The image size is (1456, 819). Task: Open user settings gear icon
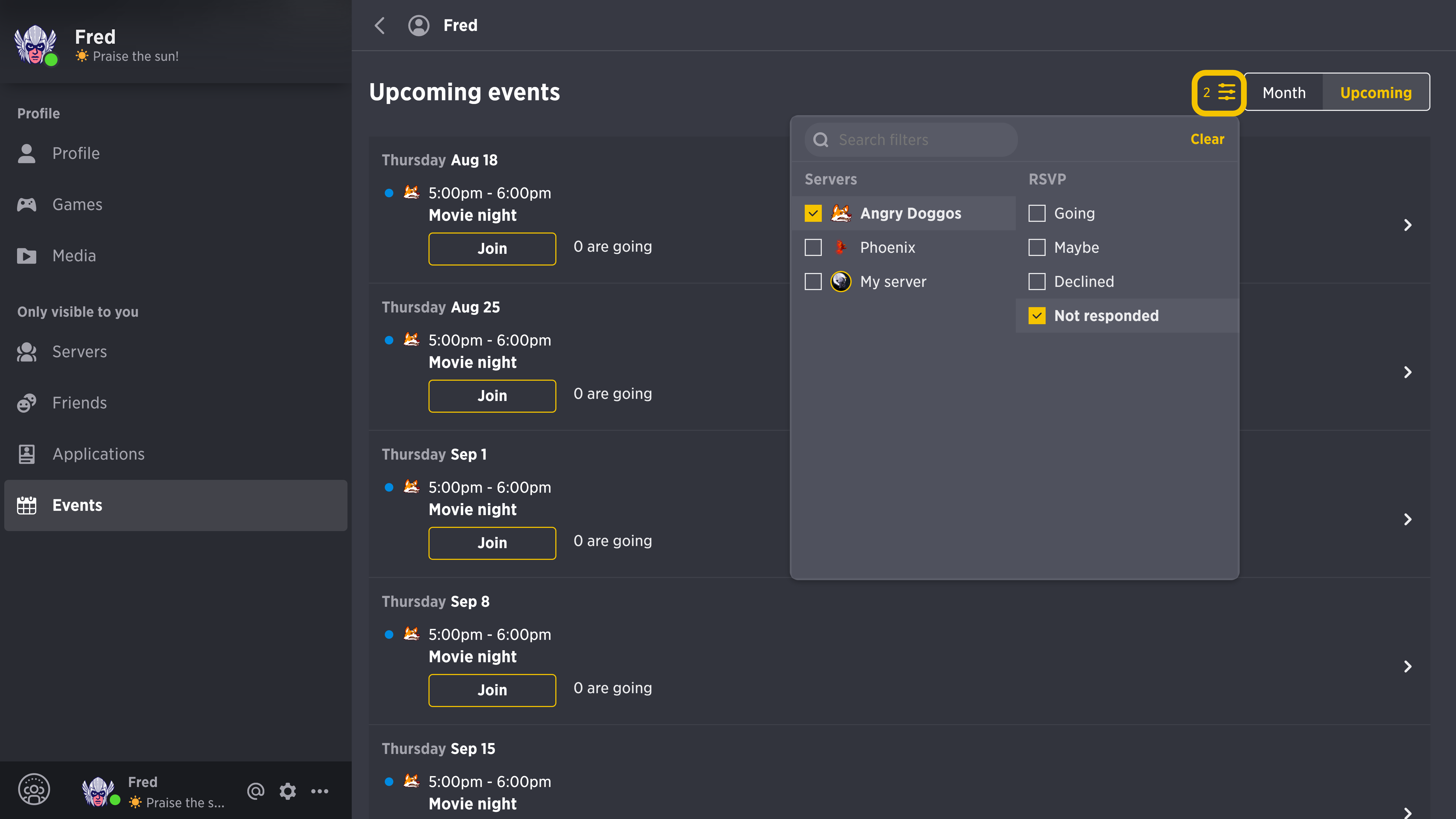tap(288, 791)
